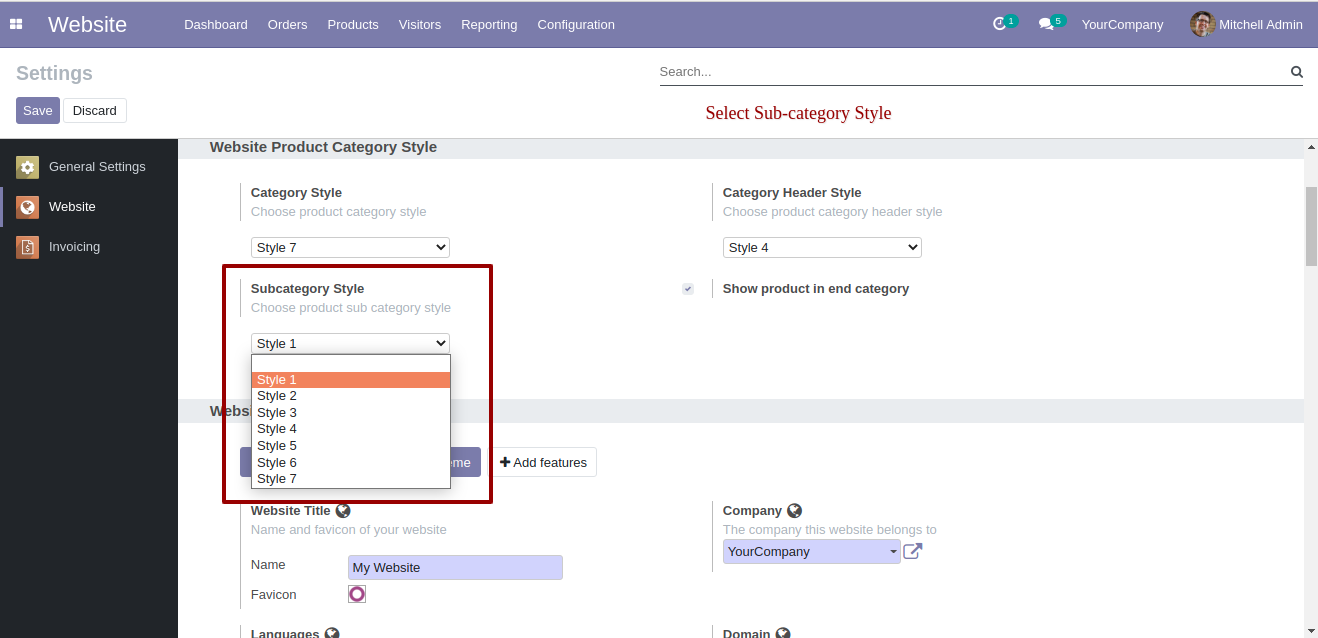The image size is (1318, 638).
Task: Choose Style 2 in subcategory list
Action: click(351, 396)
